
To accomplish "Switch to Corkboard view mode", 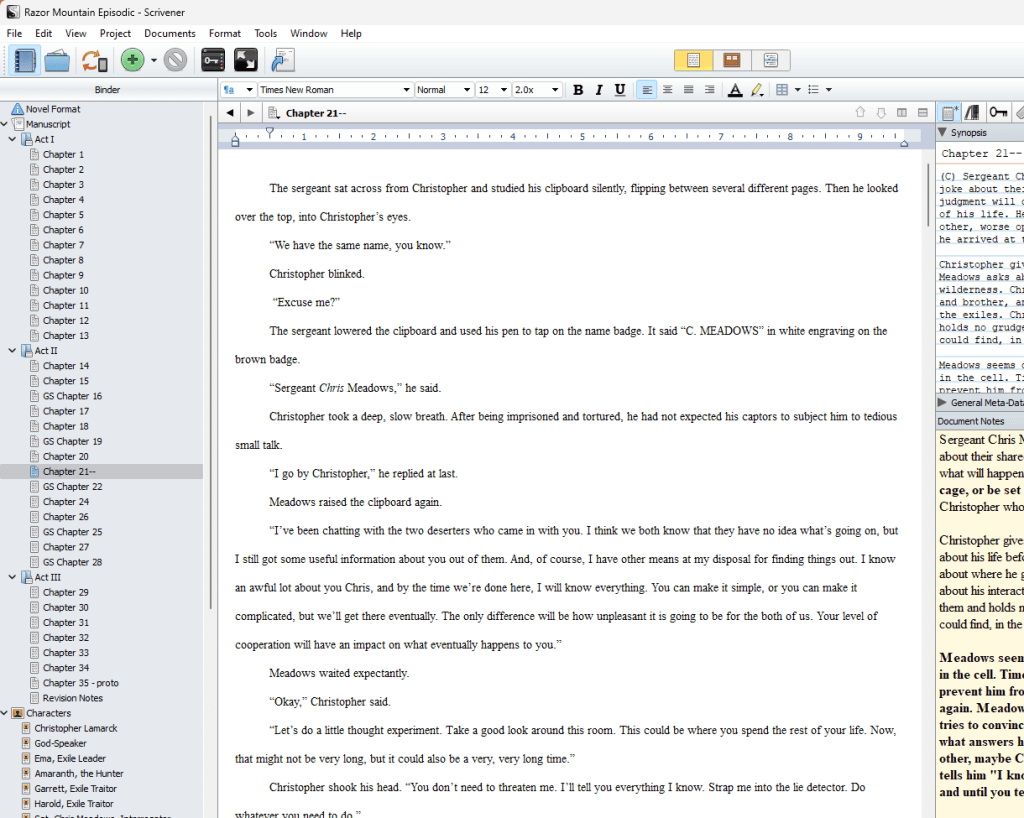I will [x=731, y=61].
